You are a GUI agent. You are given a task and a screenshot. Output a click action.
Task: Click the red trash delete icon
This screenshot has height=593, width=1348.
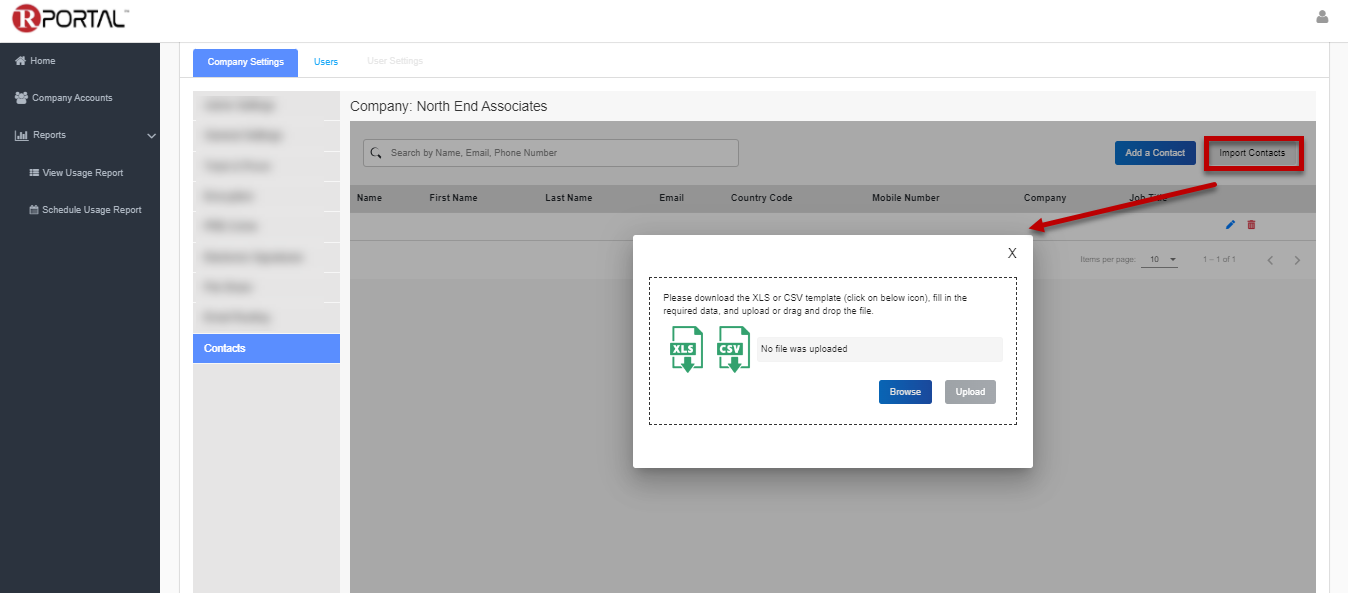[1251, 225]
